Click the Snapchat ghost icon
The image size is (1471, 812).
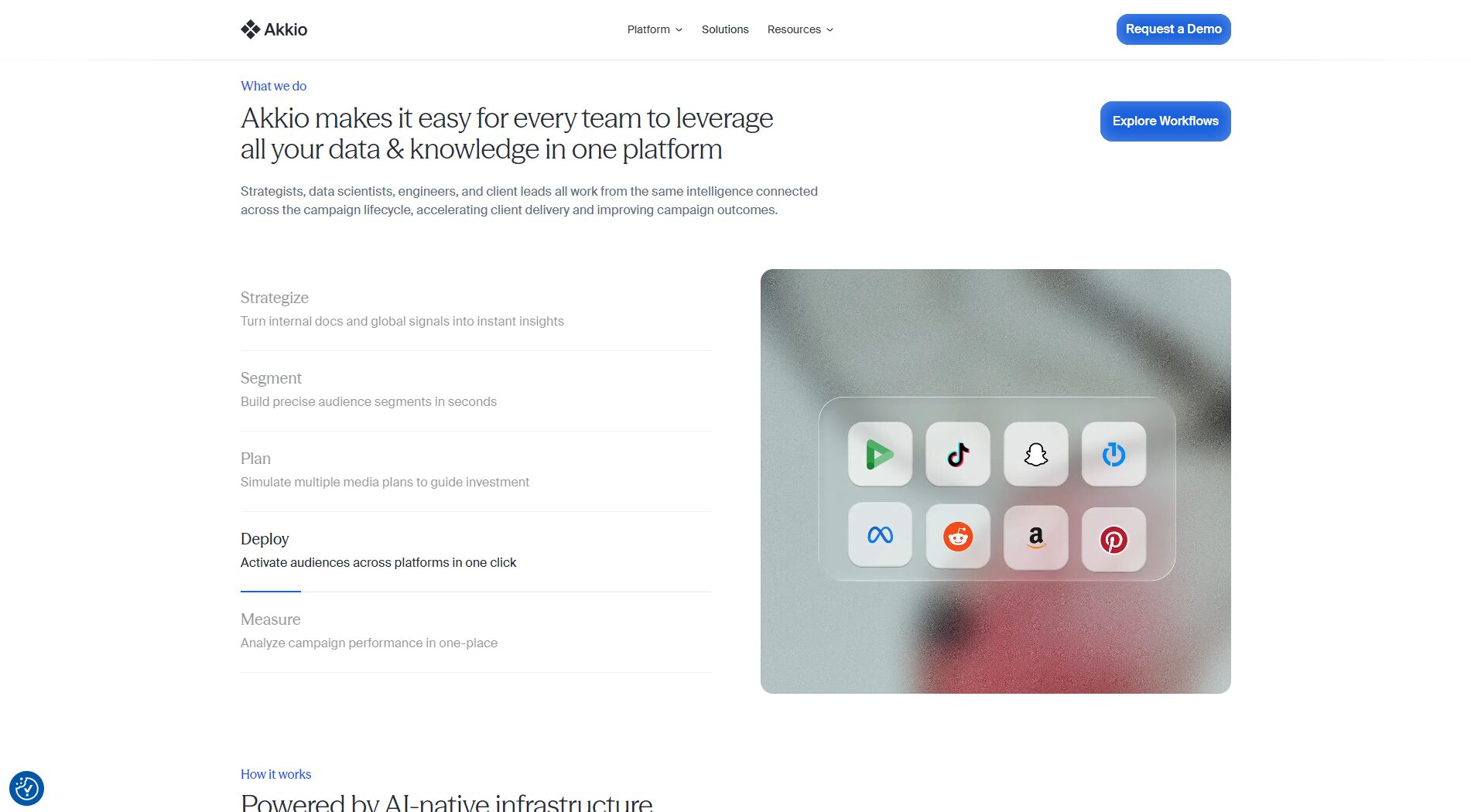[1036, 455]
